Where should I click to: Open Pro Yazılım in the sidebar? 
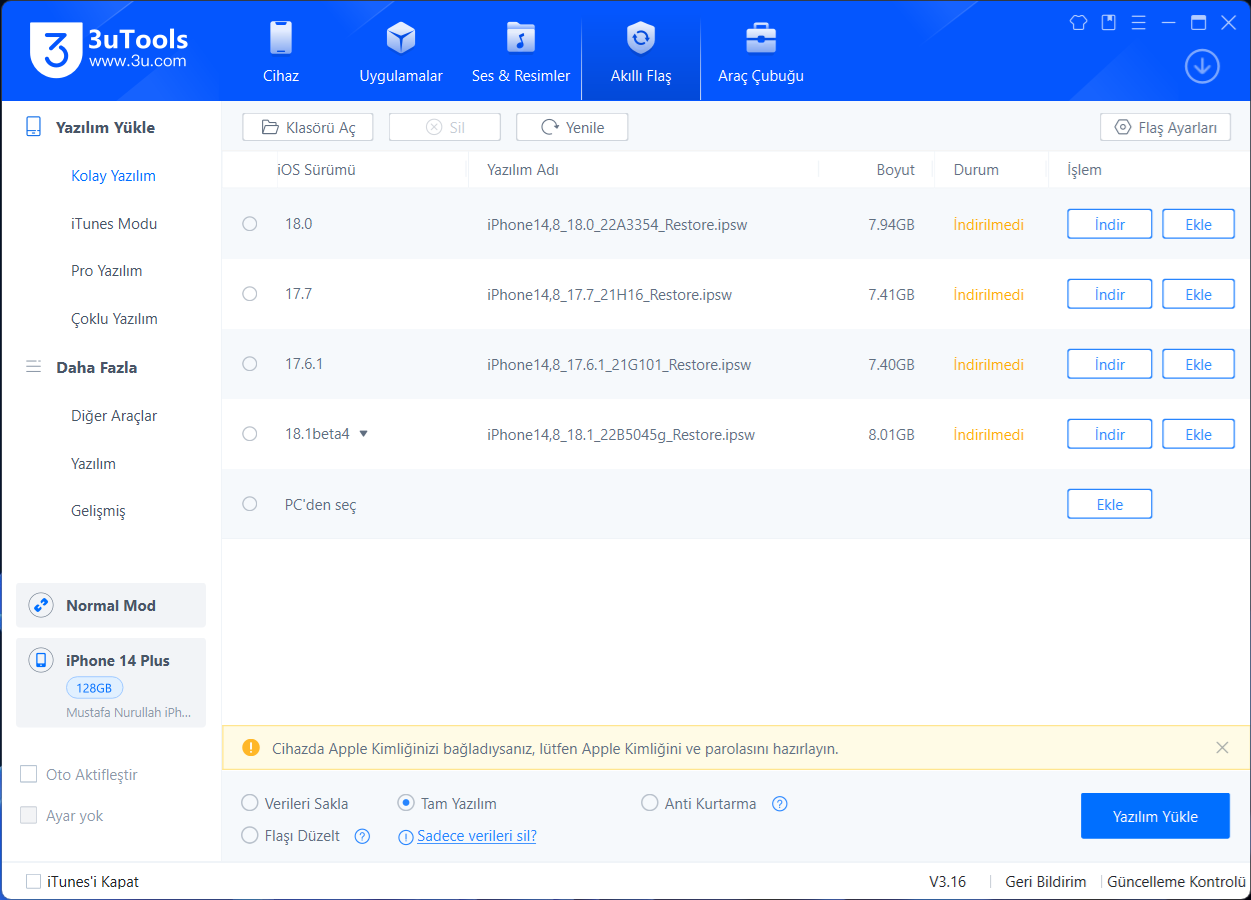pyautogui.click(x=106, y=271)
